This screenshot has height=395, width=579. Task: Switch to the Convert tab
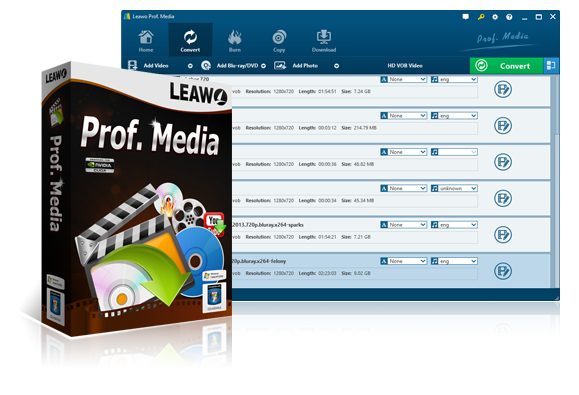(x=190, y=41)
